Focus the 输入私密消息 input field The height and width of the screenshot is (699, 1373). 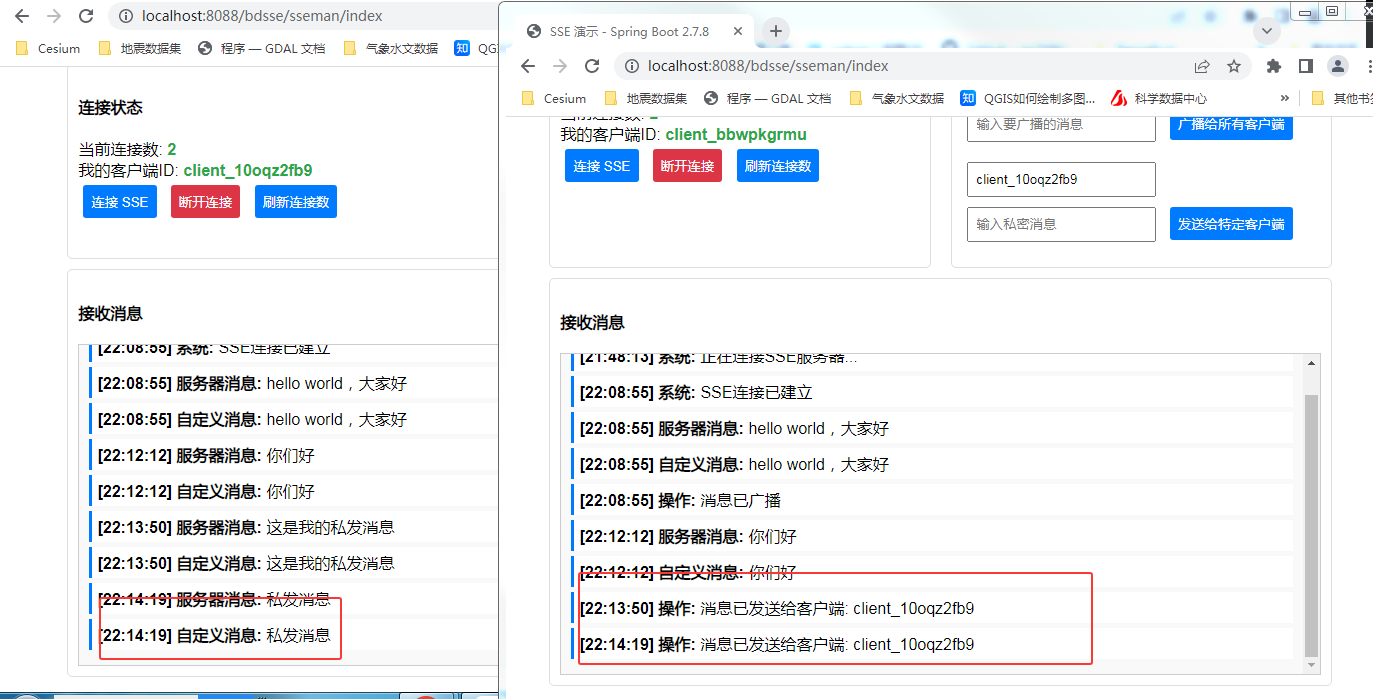[1061, 224]
